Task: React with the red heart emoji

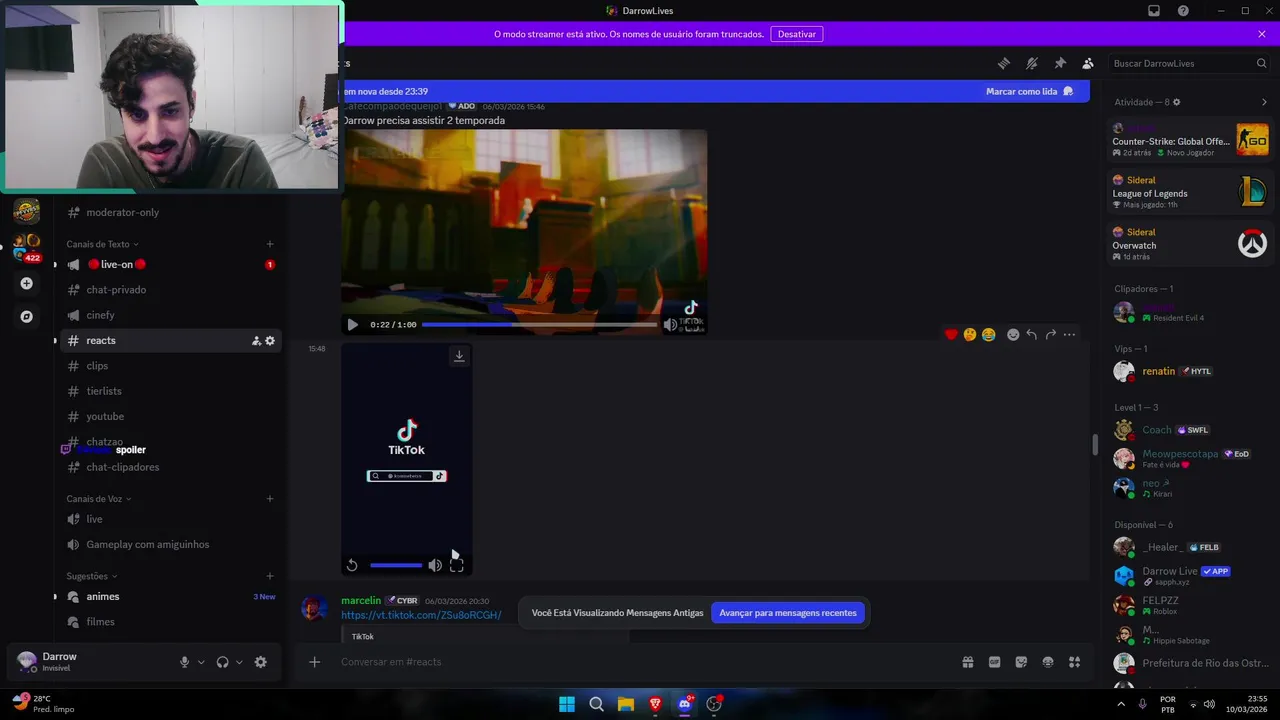Action: pos(951,335)
